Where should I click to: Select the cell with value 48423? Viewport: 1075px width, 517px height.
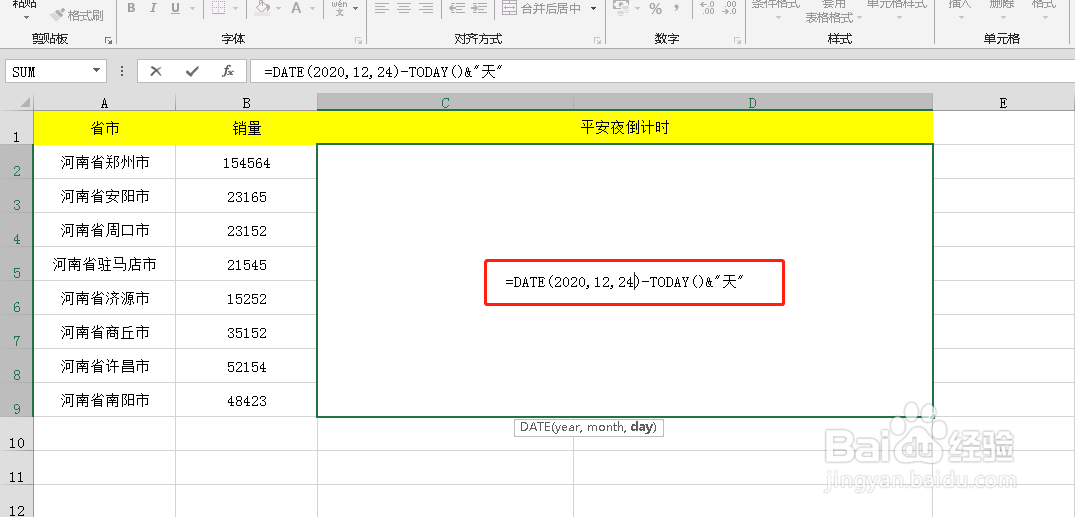(246, 400)
